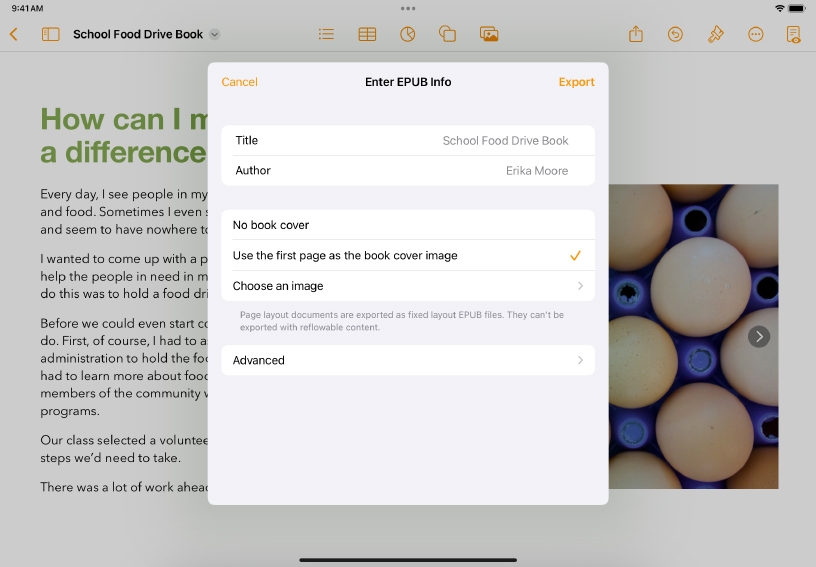The width and height of the screenshot is (816, 567).
Task: Insert a table using the table icon
Action: [367, 34]
